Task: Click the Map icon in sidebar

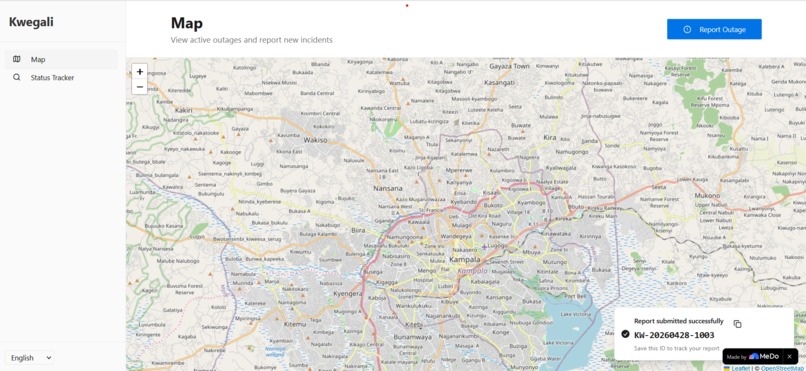Action: (17, 59)
